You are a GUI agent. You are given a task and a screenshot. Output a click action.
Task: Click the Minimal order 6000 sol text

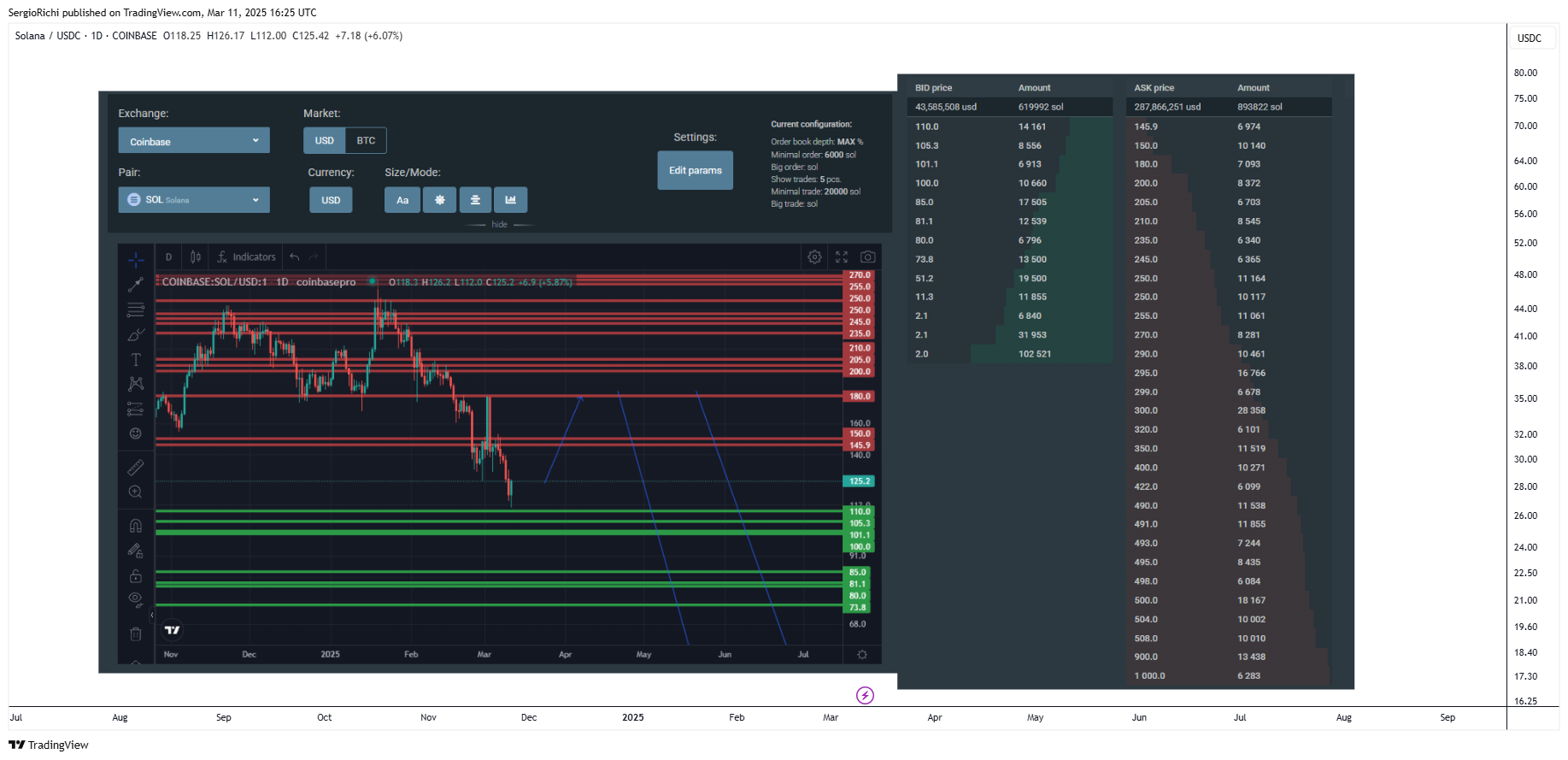point(813,155)
